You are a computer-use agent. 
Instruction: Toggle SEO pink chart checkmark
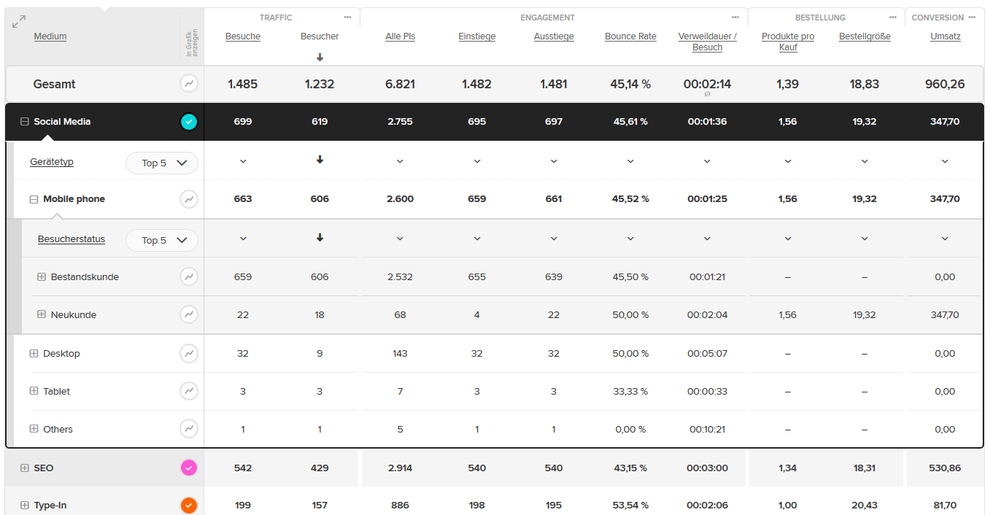click(x=189, y=468)
